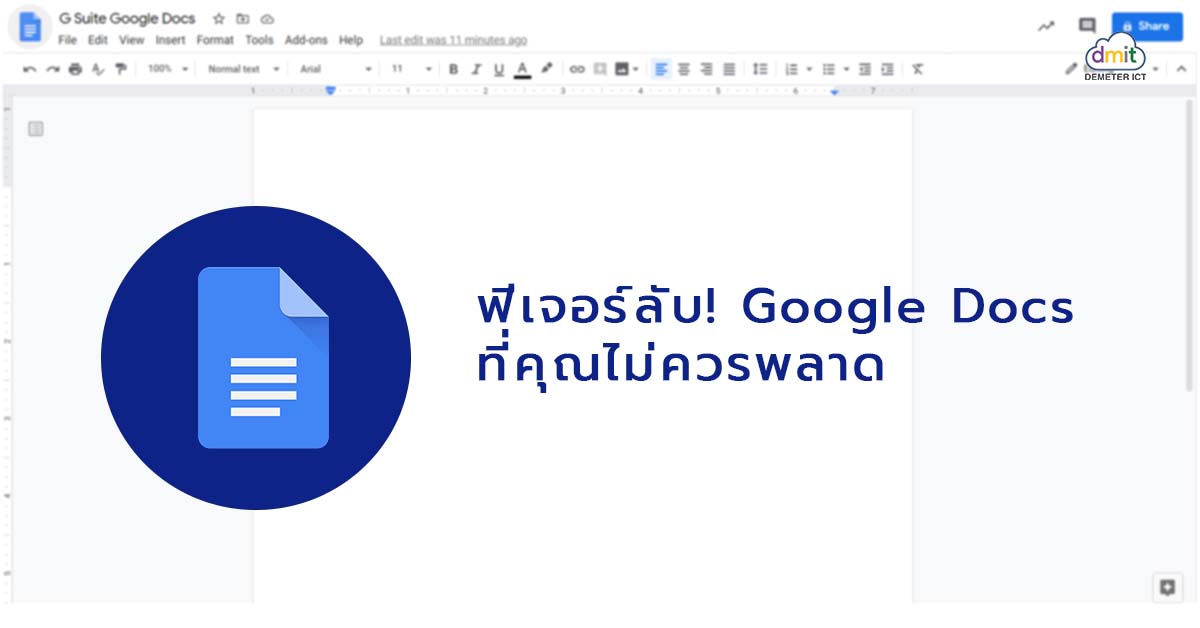Click the left indent marker on the ruler
The image size is (1200, 628).
pyautogui.click(x=330, y=91)
